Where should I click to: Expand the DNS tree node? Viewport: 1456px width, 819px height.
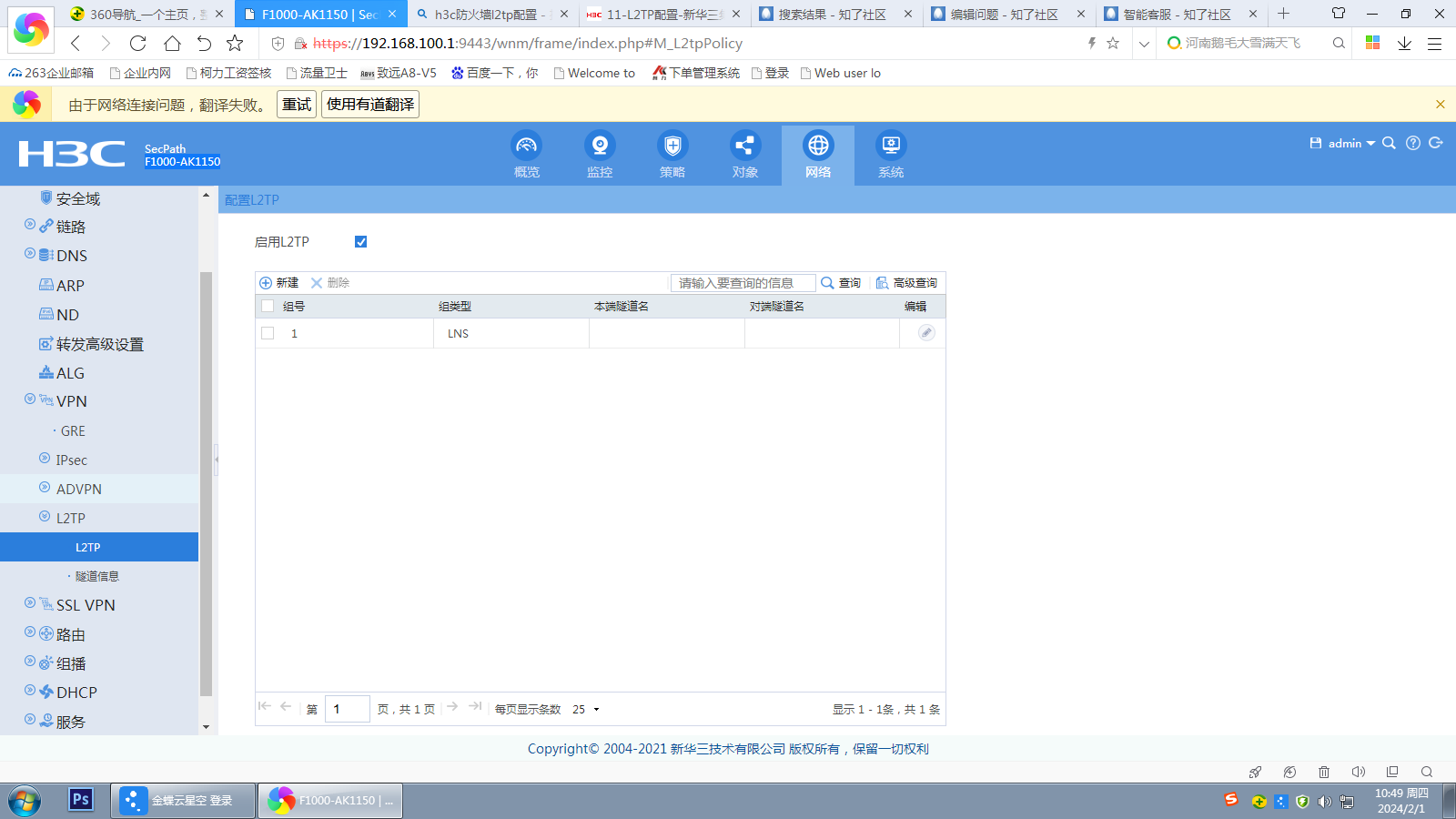(x=30, y=254)
